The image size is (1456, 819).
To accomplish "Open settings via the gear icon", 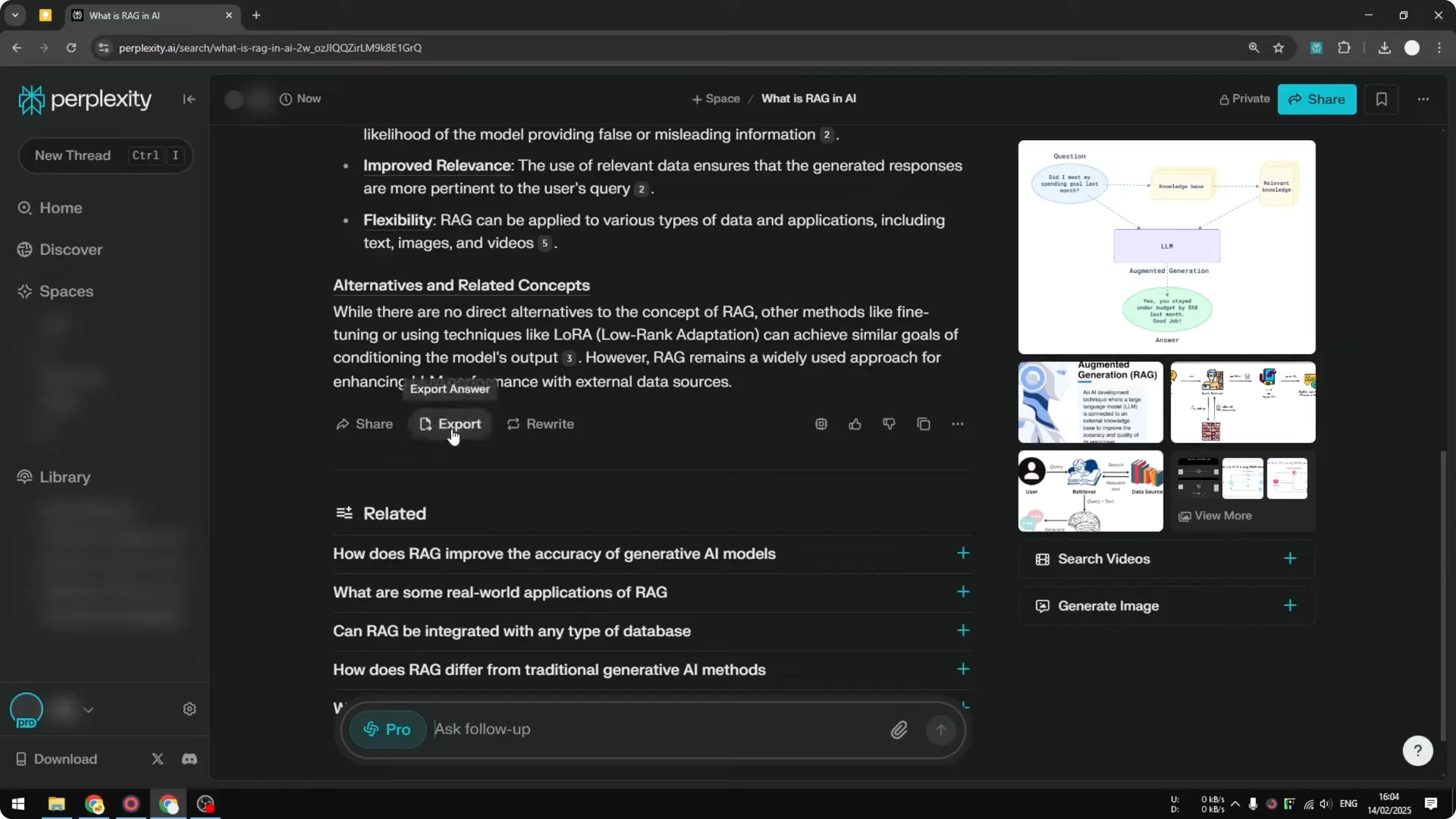I will coord(189,708).
